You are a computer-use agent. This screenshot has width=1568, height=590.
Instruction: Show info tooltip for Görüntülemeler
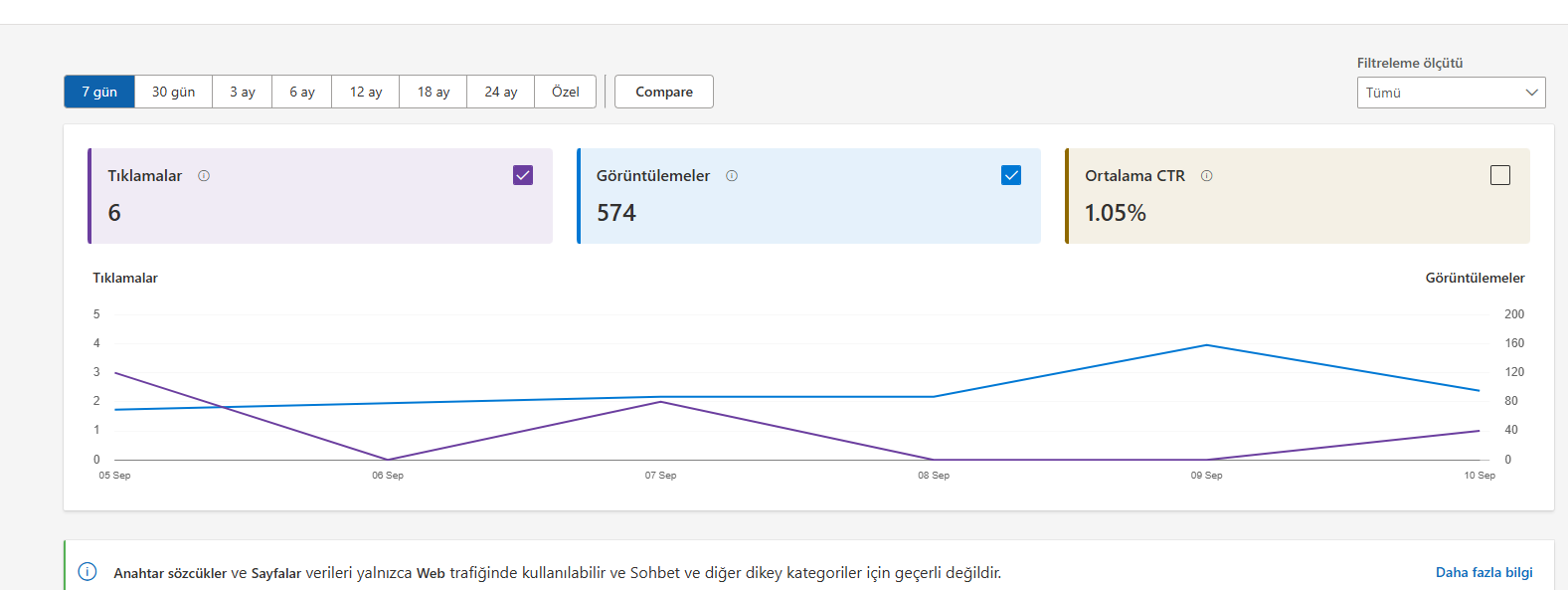[x=732, y=176]
